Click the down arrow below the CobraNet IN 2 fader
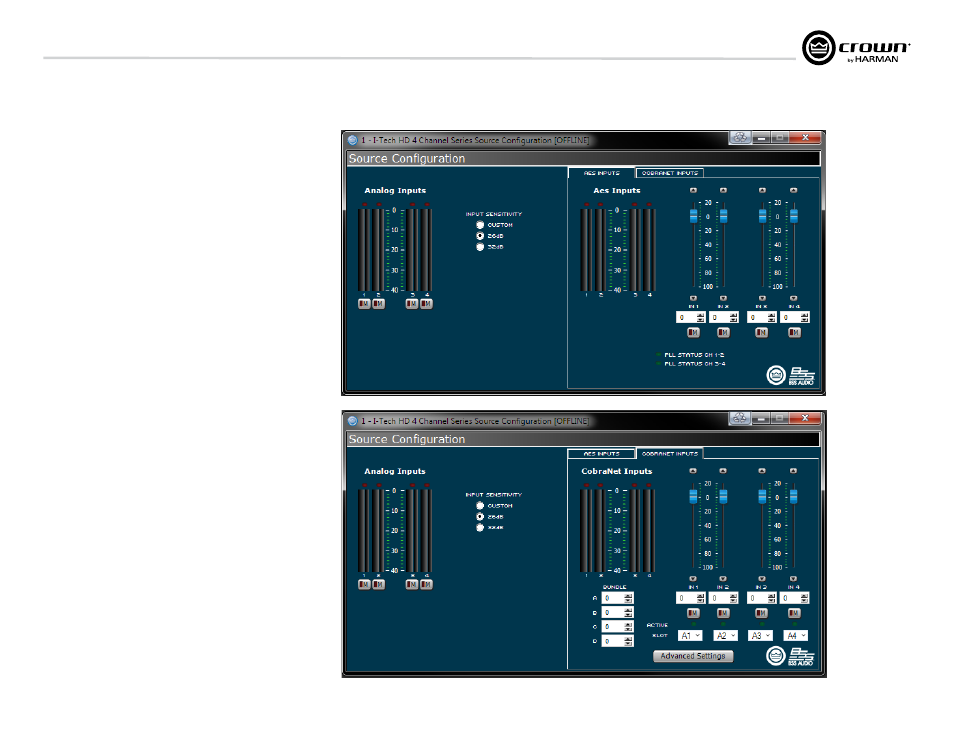The height and width of the screenshot is (737, 954). coord(723,579)
